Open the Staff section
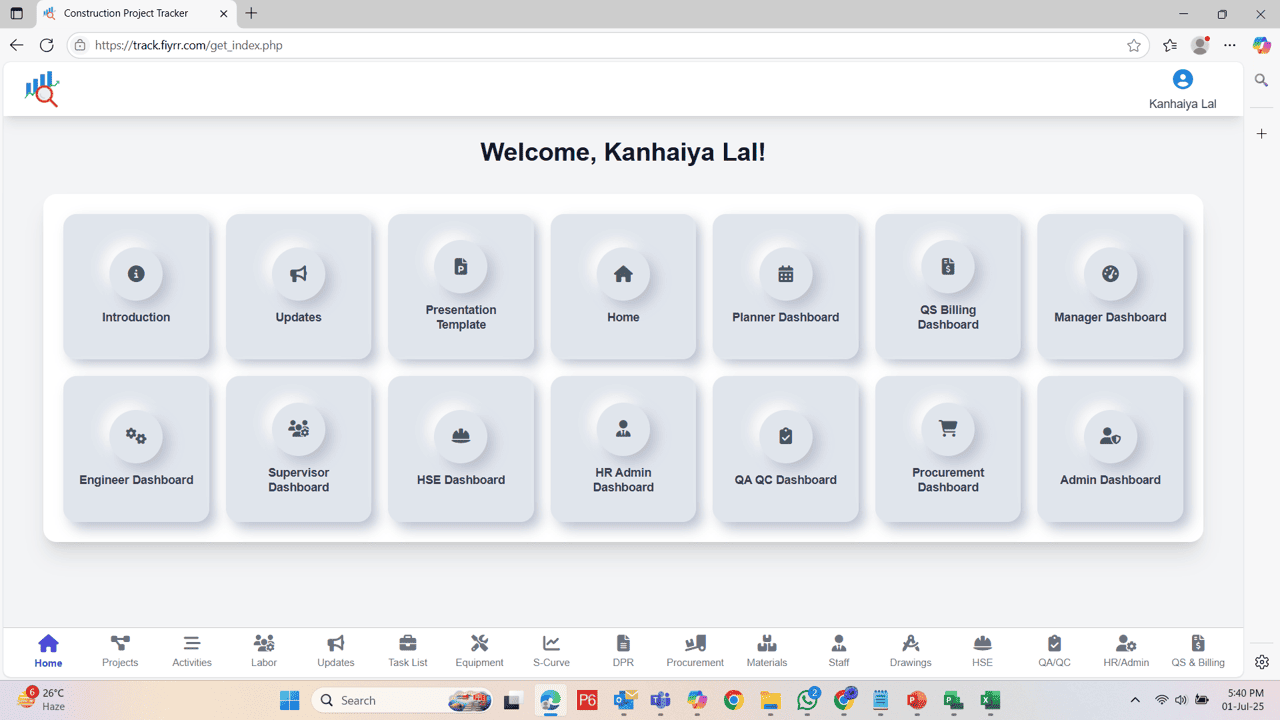The width and height of the screenshot is (1280, 720). tap(838, 650)
